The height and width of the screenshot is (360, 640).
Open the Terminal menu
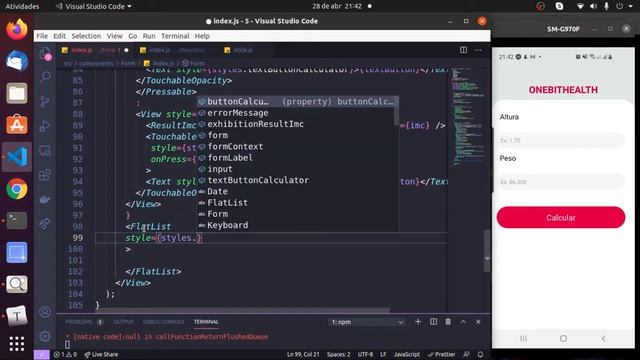tap(175, 36)
